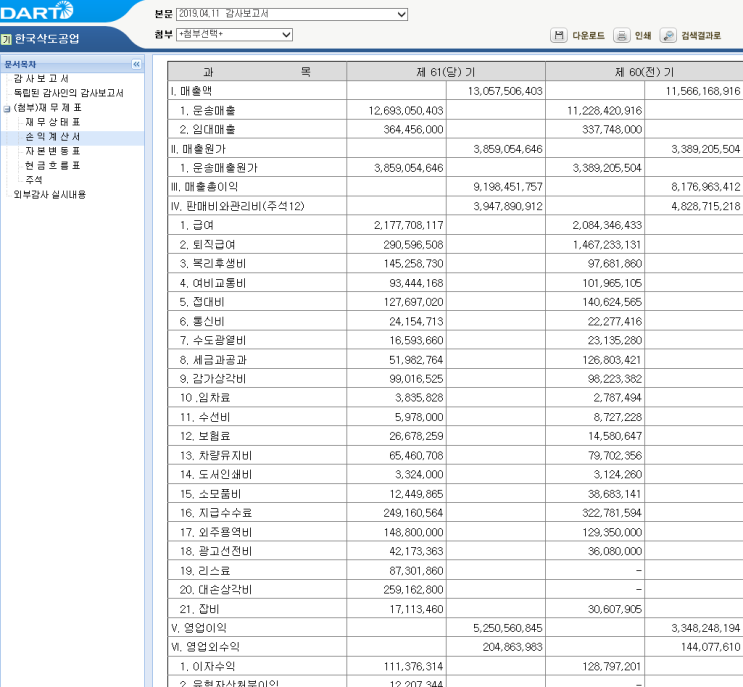The height and width of the screenshot is (687, 743).
Task: Click the 3. 복리후생비 row label
Action: click(x=213, y=263)
